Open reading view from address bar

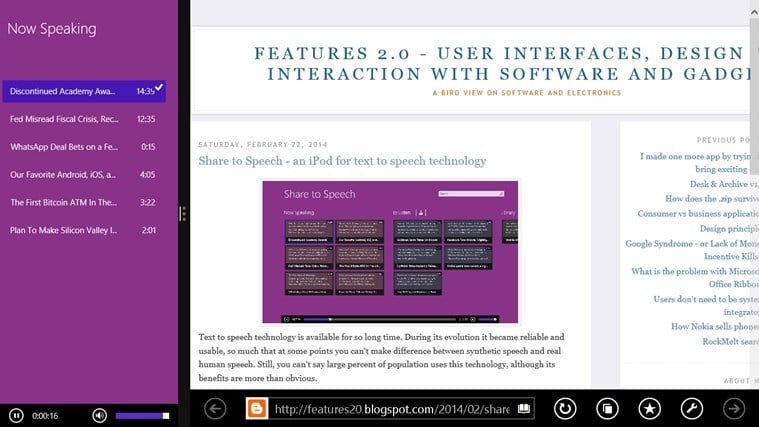click(x=524, y=409)
